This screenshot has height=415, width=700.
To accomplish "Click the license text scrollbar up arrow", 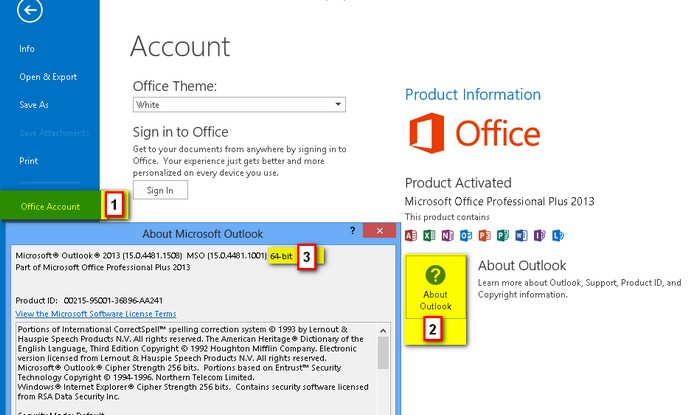I will 383,331.
